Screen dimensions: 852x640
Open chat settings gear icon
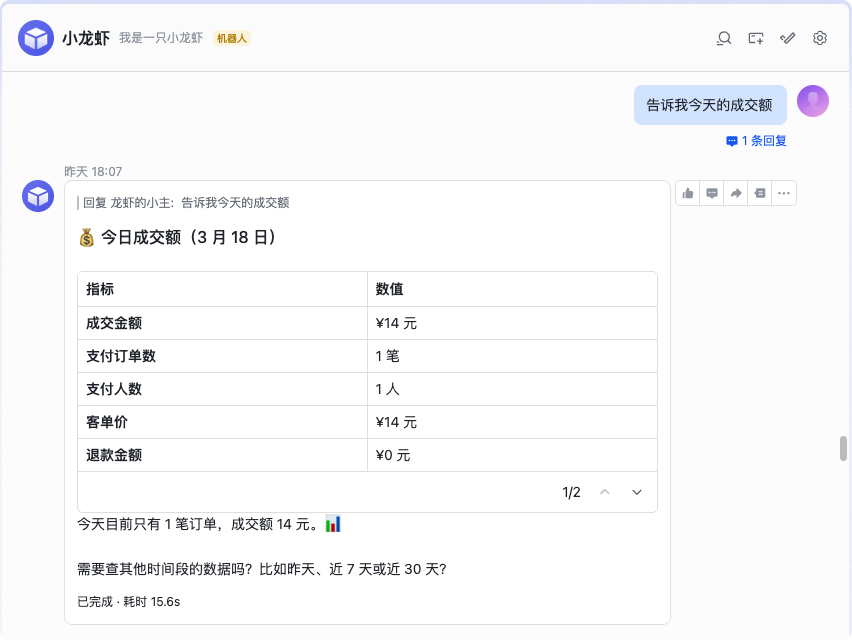point(820,39)
